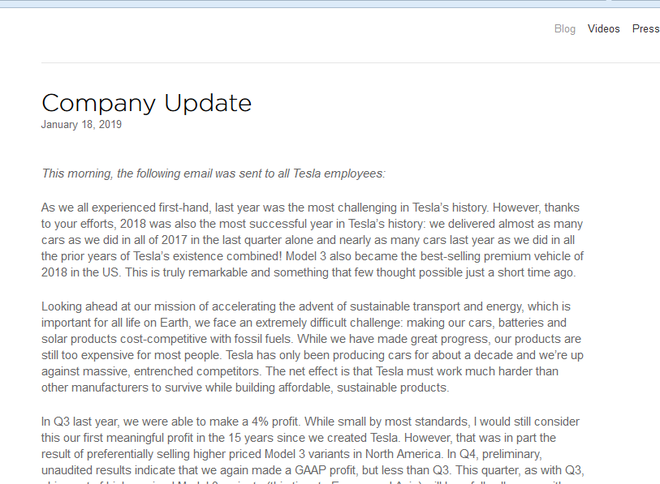The height and width of the screenshot is (484, 660).
Task: Click the January 18, 2019 date
Action: click(x=81, y=125)
